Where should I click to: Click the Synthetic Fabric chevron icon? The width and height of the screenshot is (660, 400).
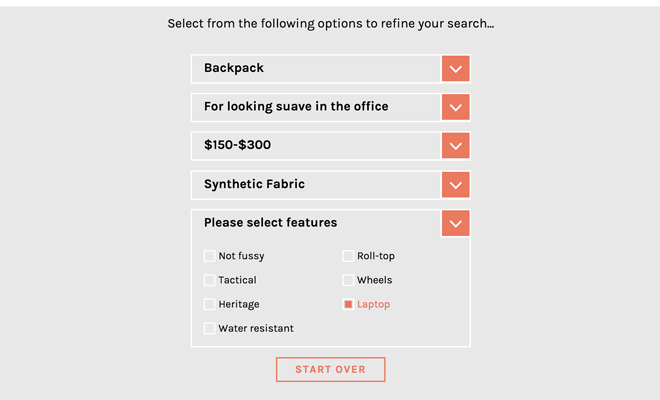pos(455,185)
